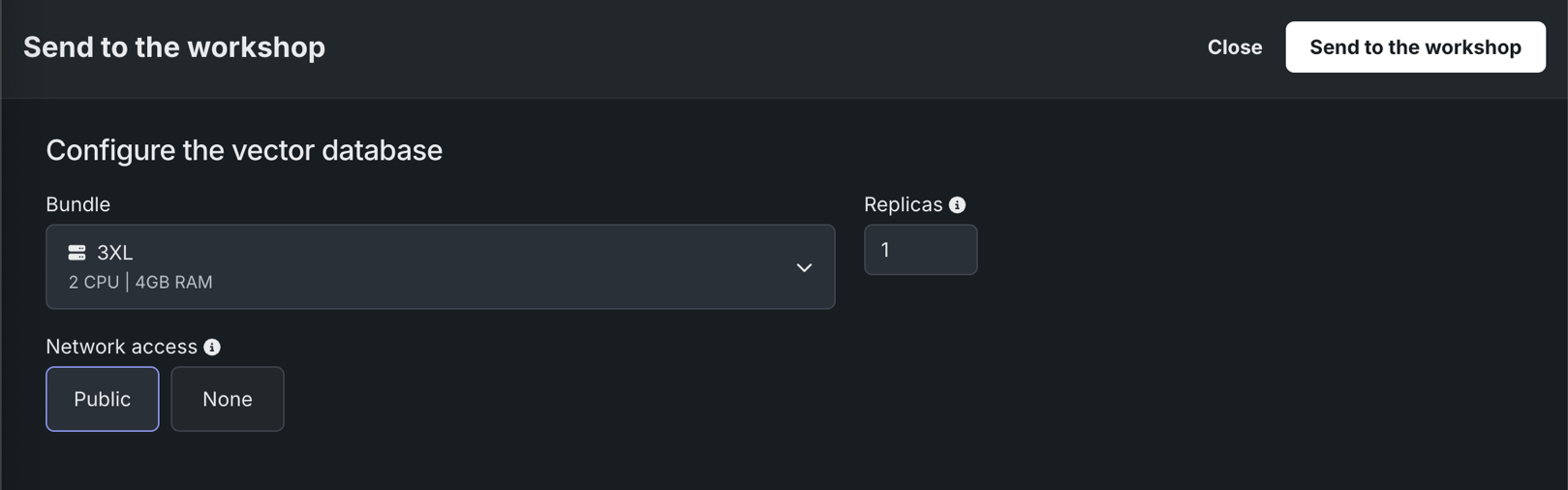Click the 3XL bundle name

(x=114, y=253)
